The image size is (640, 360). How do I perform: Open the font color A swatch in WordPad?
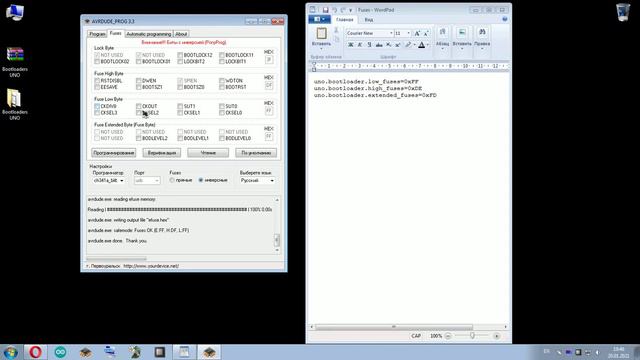[422, 45]
